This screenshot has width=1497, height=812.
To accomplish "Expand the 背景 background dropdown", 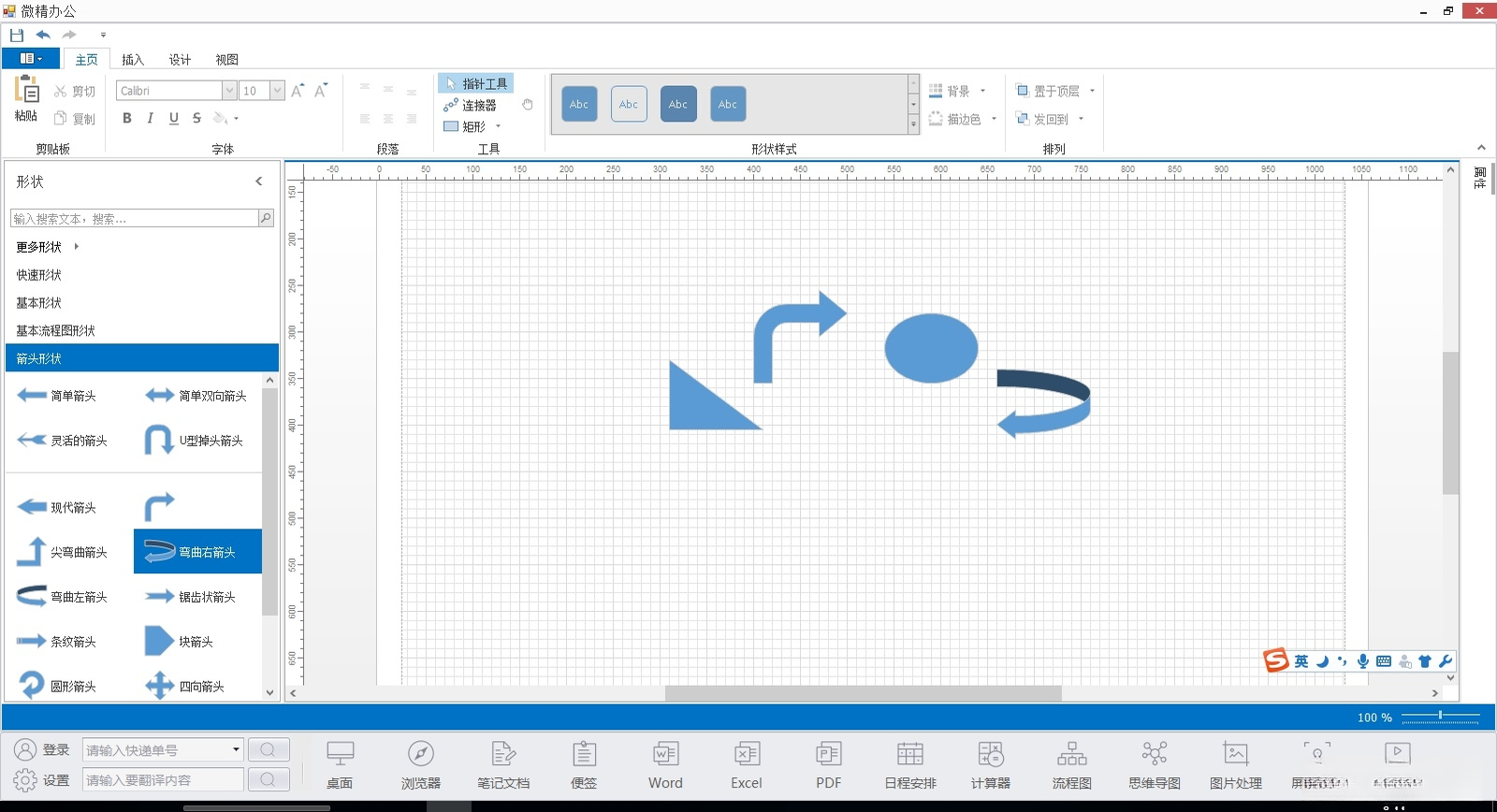I will click(982, 91).
